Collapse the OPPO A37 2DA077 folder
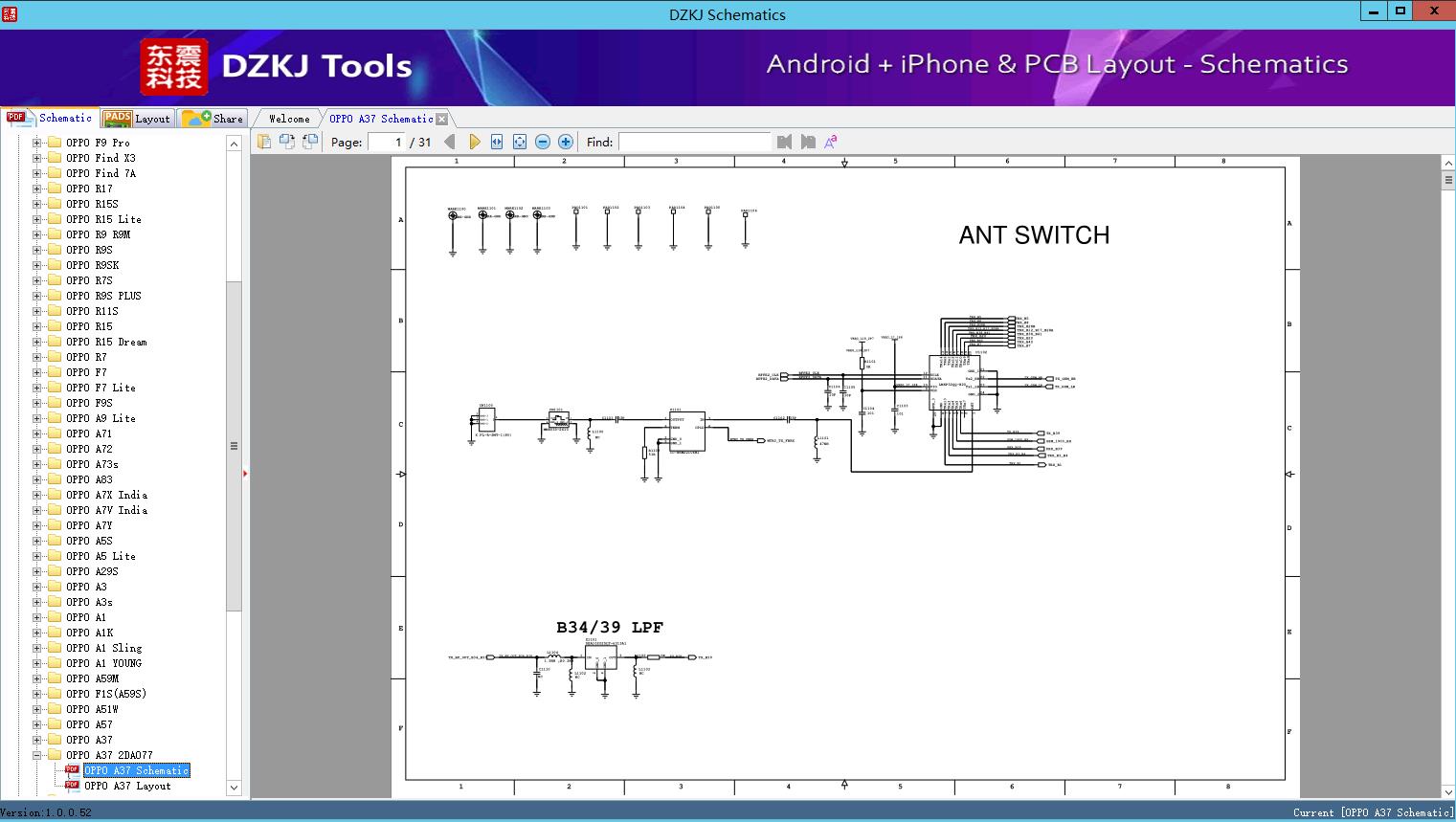 point(36,755)
